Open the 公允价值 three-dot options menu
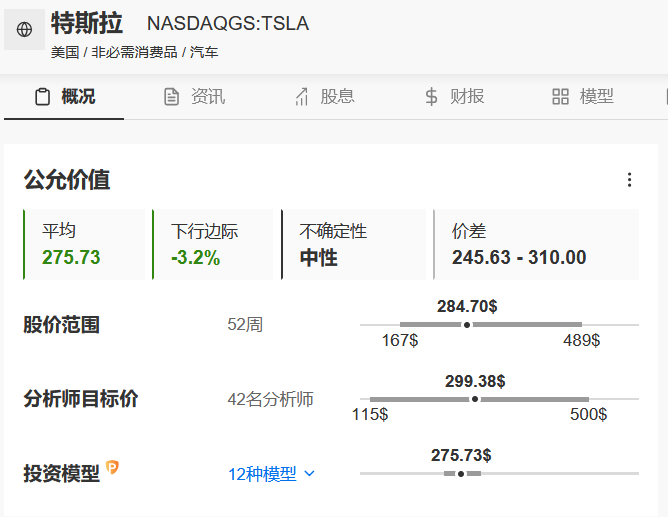Viewport: 668px width, 517px height. pyautogui.click(x=629, y=180)
